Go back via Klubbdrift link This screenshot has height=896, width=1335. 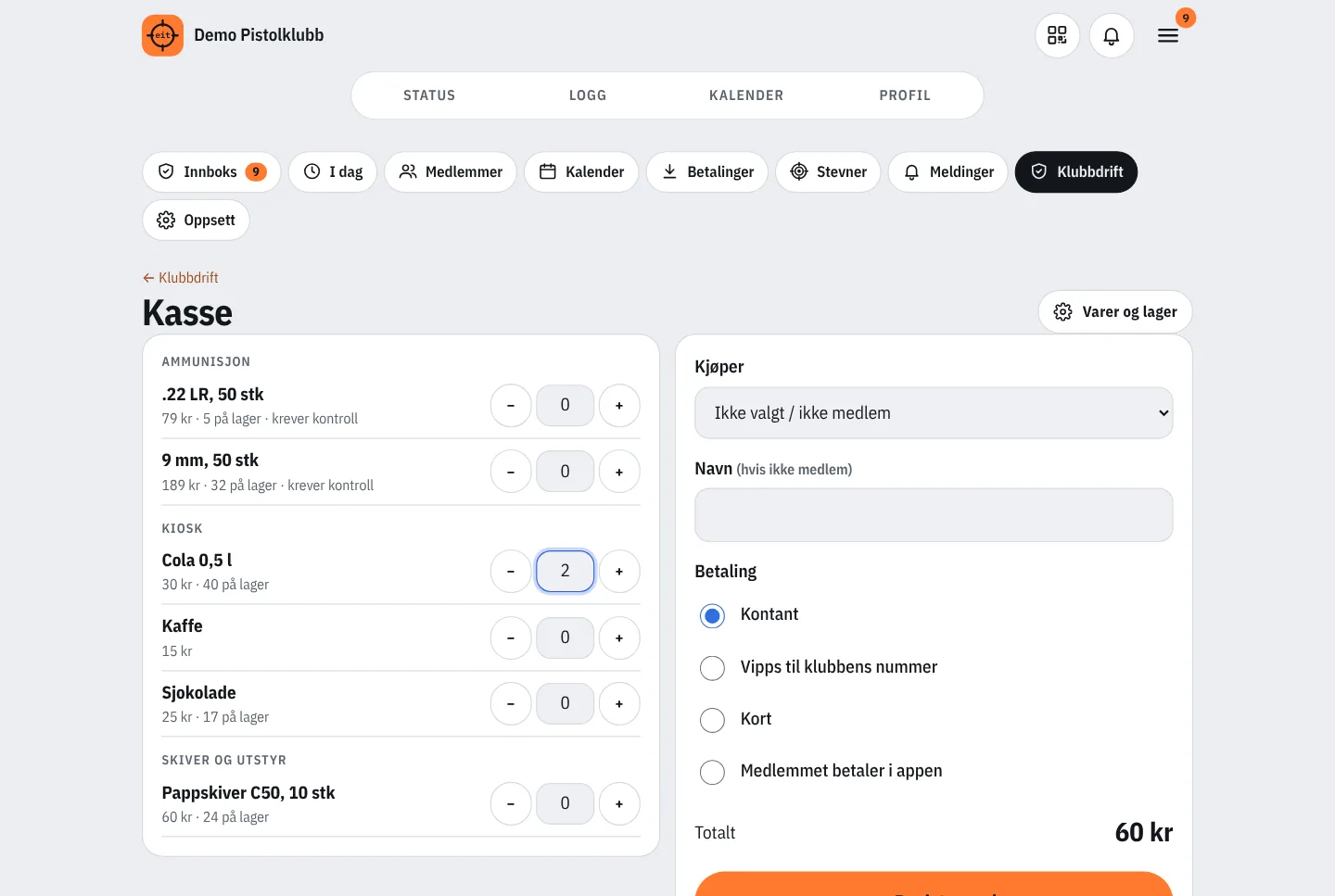(x=181, y=277)
